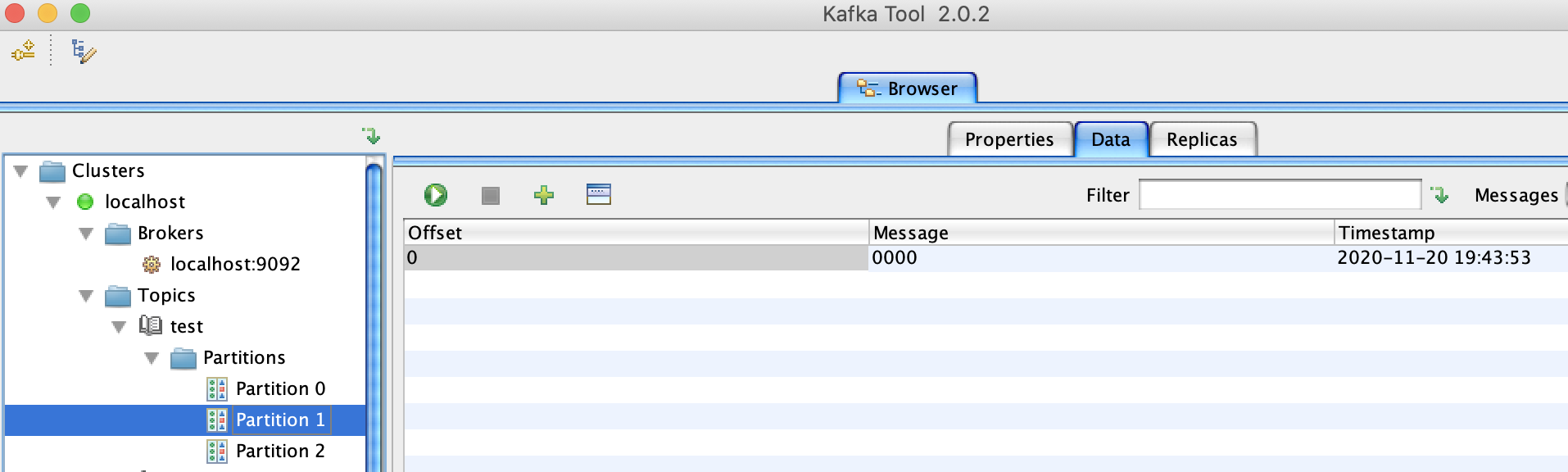Click the Partition 0 icon
The height and width of the screenshot is (472, 1568).
point(217,389)
